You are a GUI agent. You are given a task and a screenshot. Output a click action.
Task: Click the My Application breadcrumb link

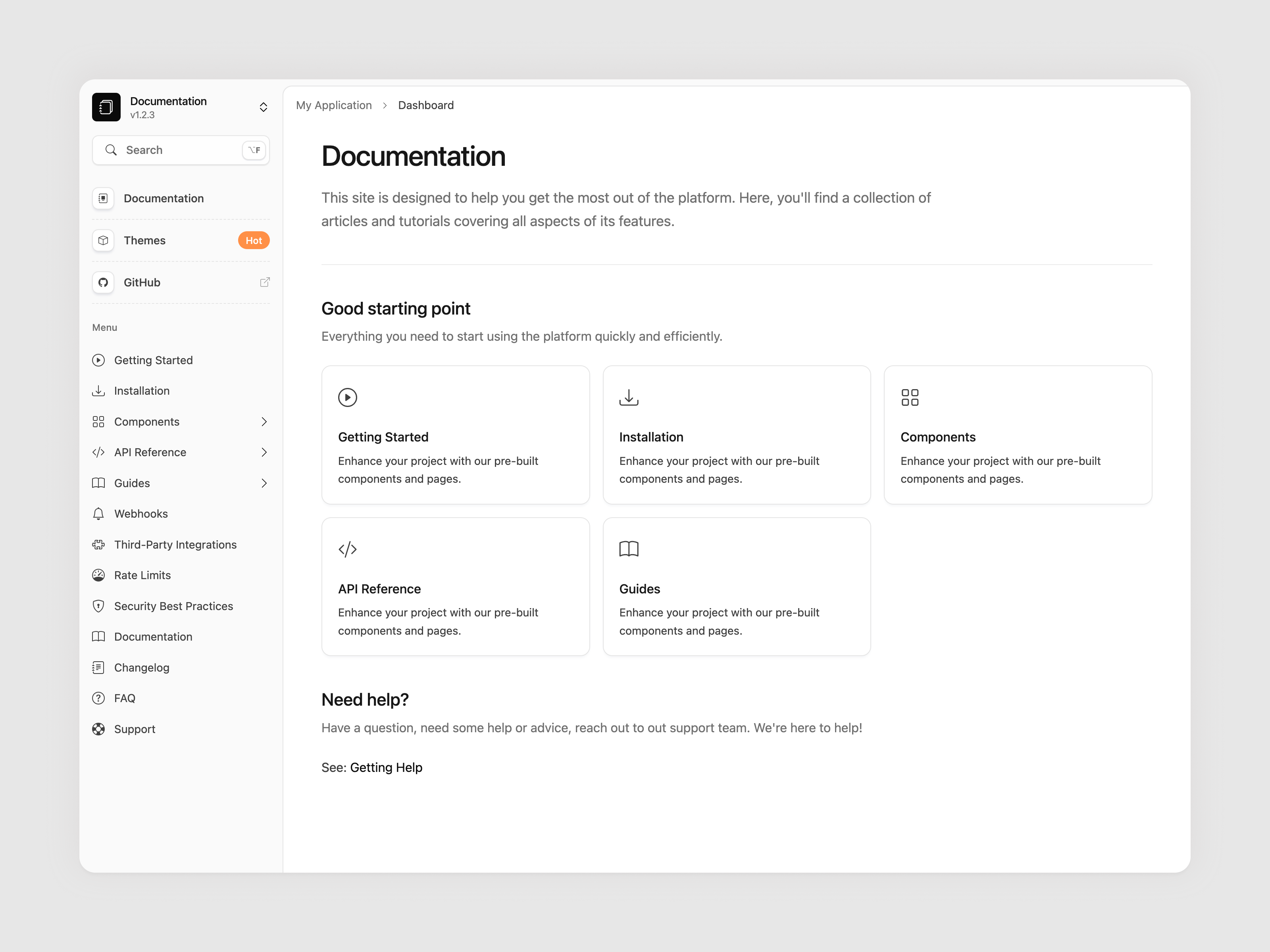[x=334, y=105]
